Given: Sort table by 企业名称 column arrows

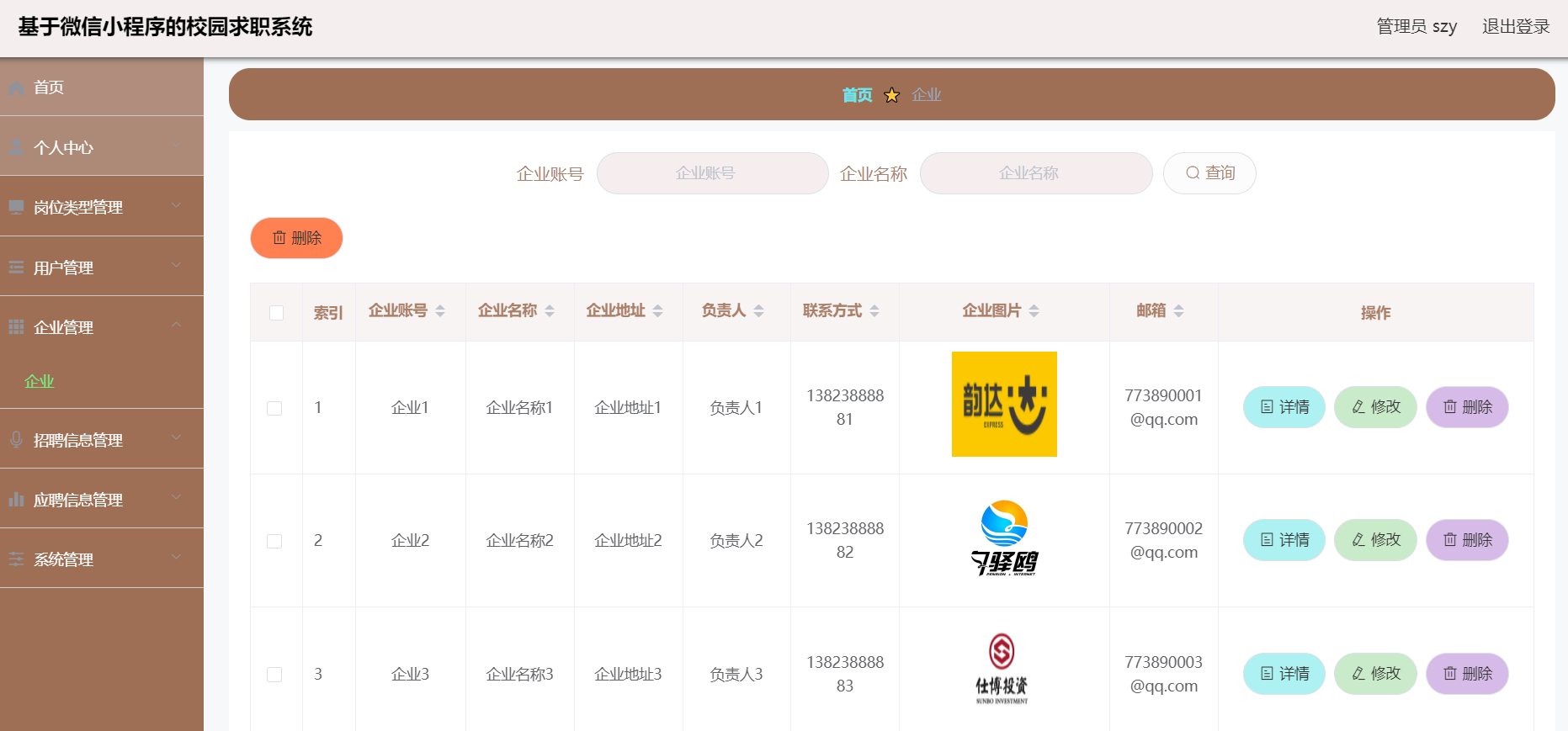Looking at the screenshot, I should tap(550, 311).
